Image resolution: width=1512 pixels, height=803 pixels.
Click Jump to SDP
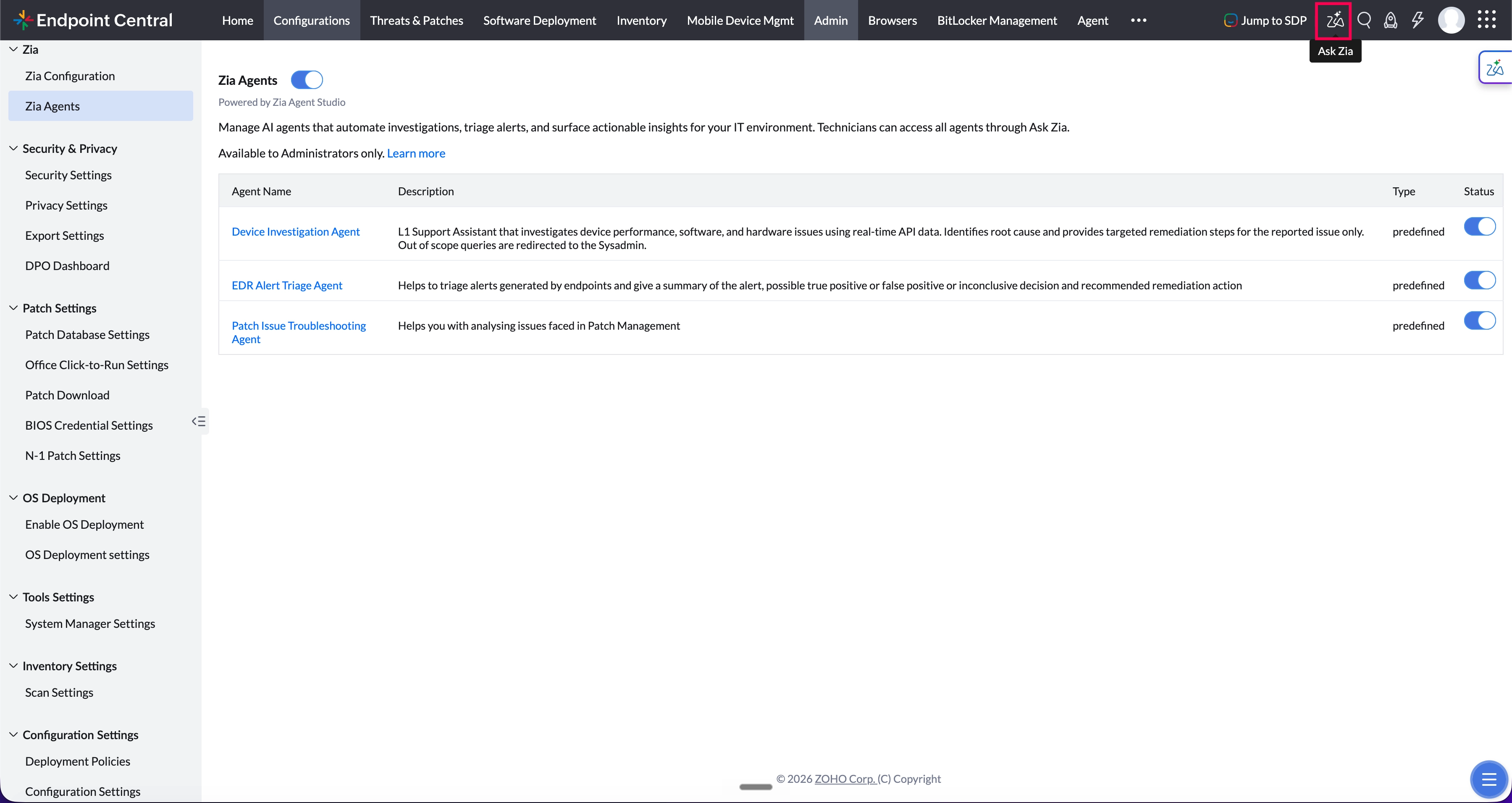point(1265,21)
